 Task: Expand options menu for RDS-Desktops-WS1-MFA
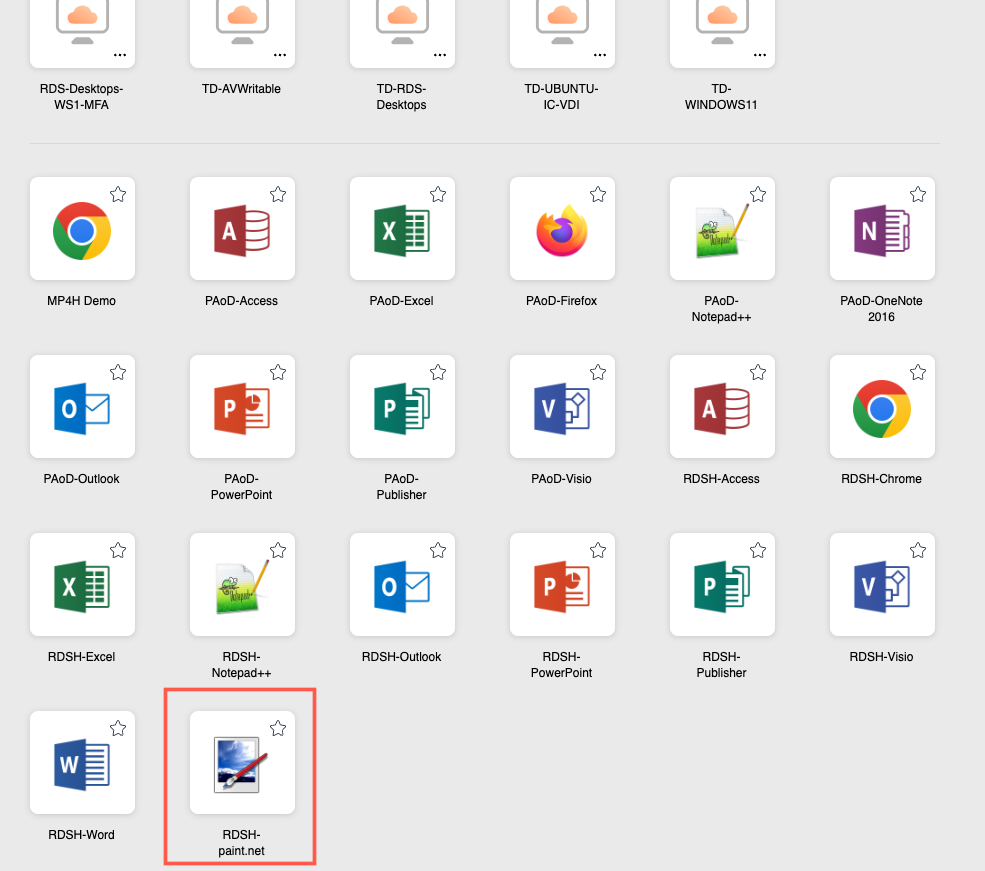[x=120, y=55]
